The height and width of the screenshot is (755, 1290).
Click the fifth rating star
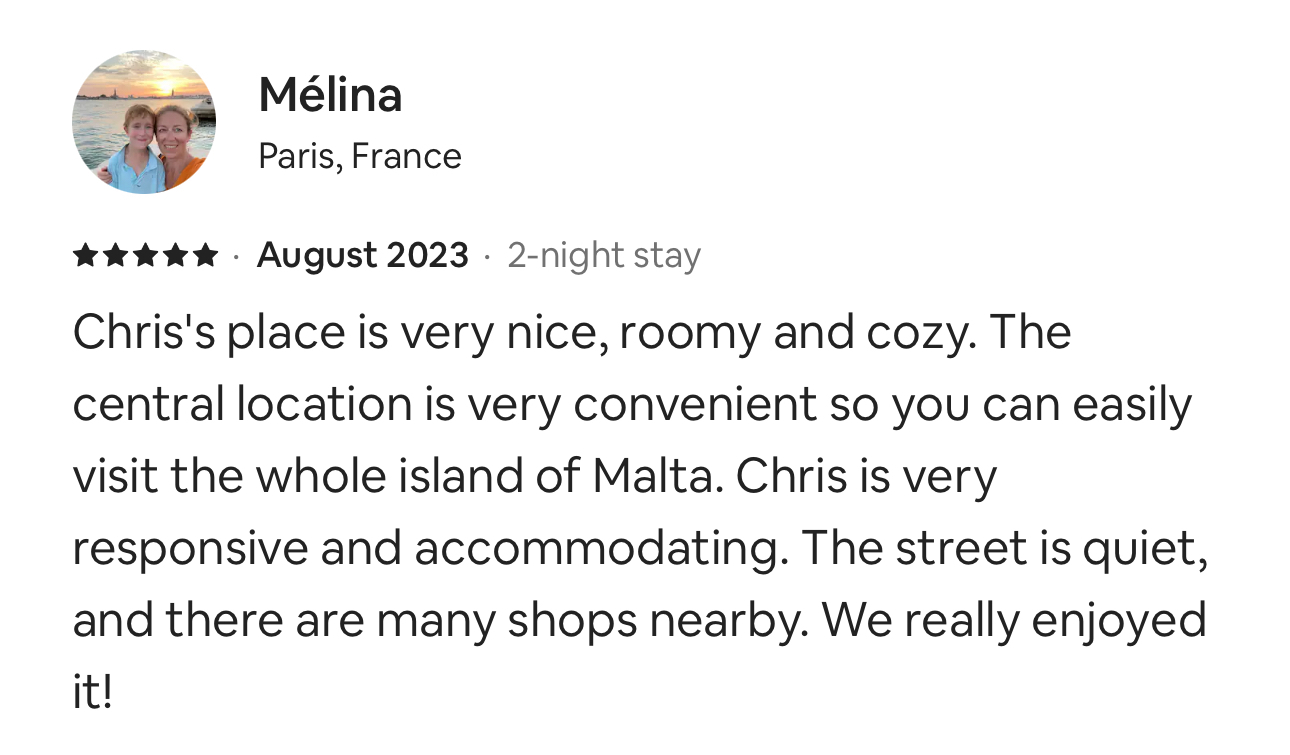(x=205, y=256)
